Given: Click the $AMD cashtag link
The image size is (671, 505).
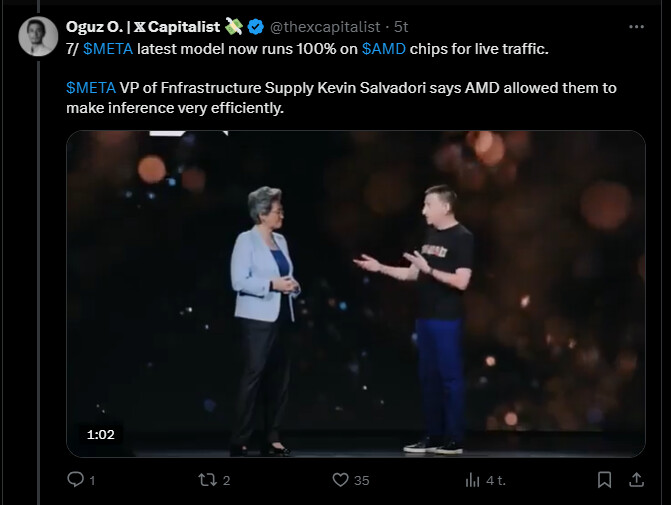Looking at the screenshot, I should [x=384, y=49].
